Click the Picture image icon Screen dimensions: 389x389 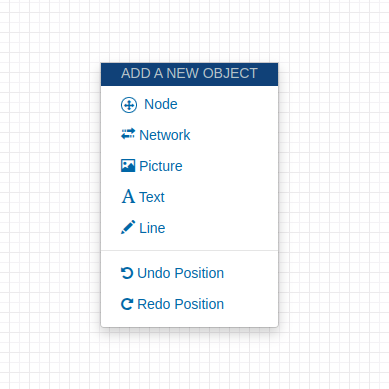(x=128, y=165)
